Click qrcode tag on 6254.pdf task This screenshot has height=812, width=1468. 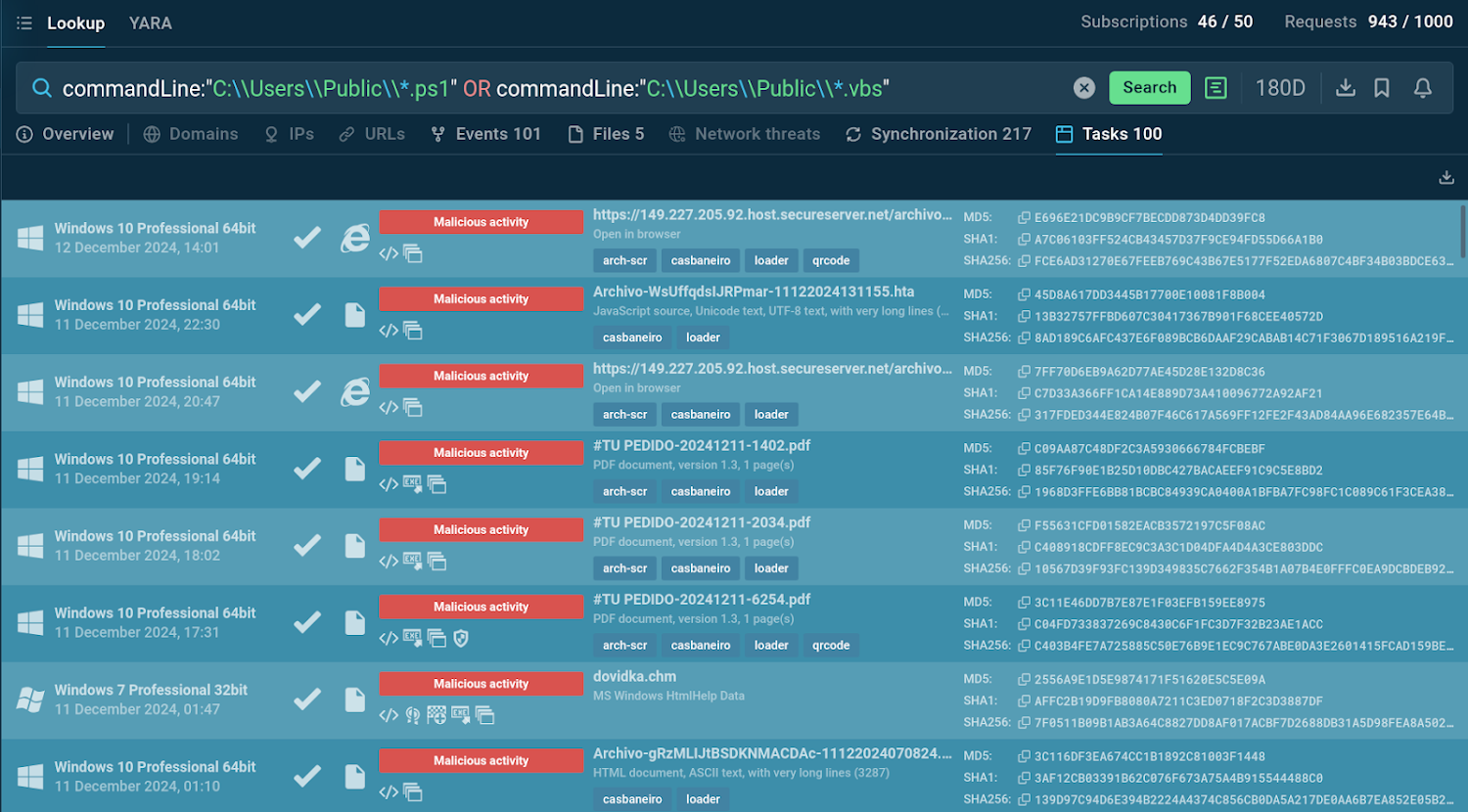pyautogui.click(x=831, y=646)
